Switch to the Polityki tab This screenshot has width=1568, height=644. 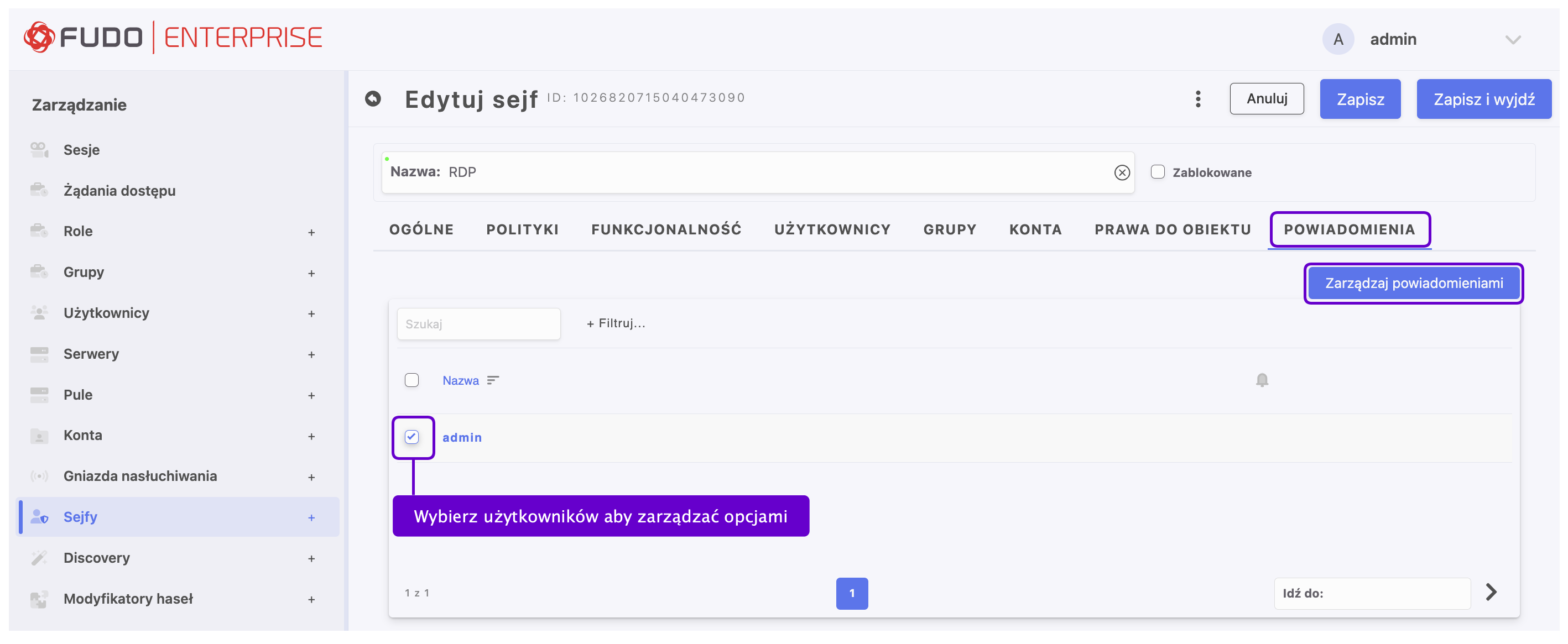[x=522, y=230]
